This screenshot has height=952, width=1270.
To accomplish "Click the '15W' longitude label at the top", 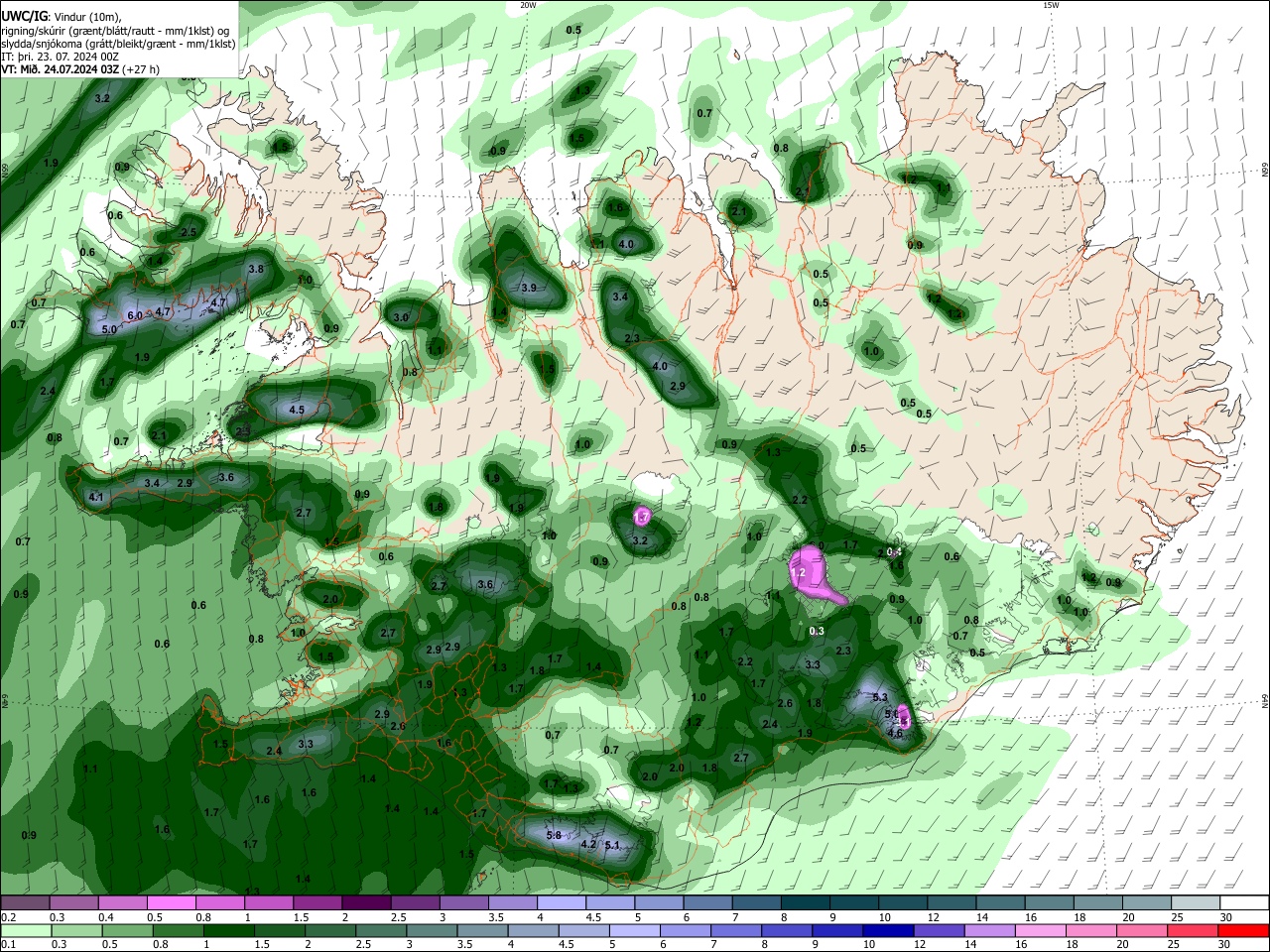I will (x=1051, y=5).
